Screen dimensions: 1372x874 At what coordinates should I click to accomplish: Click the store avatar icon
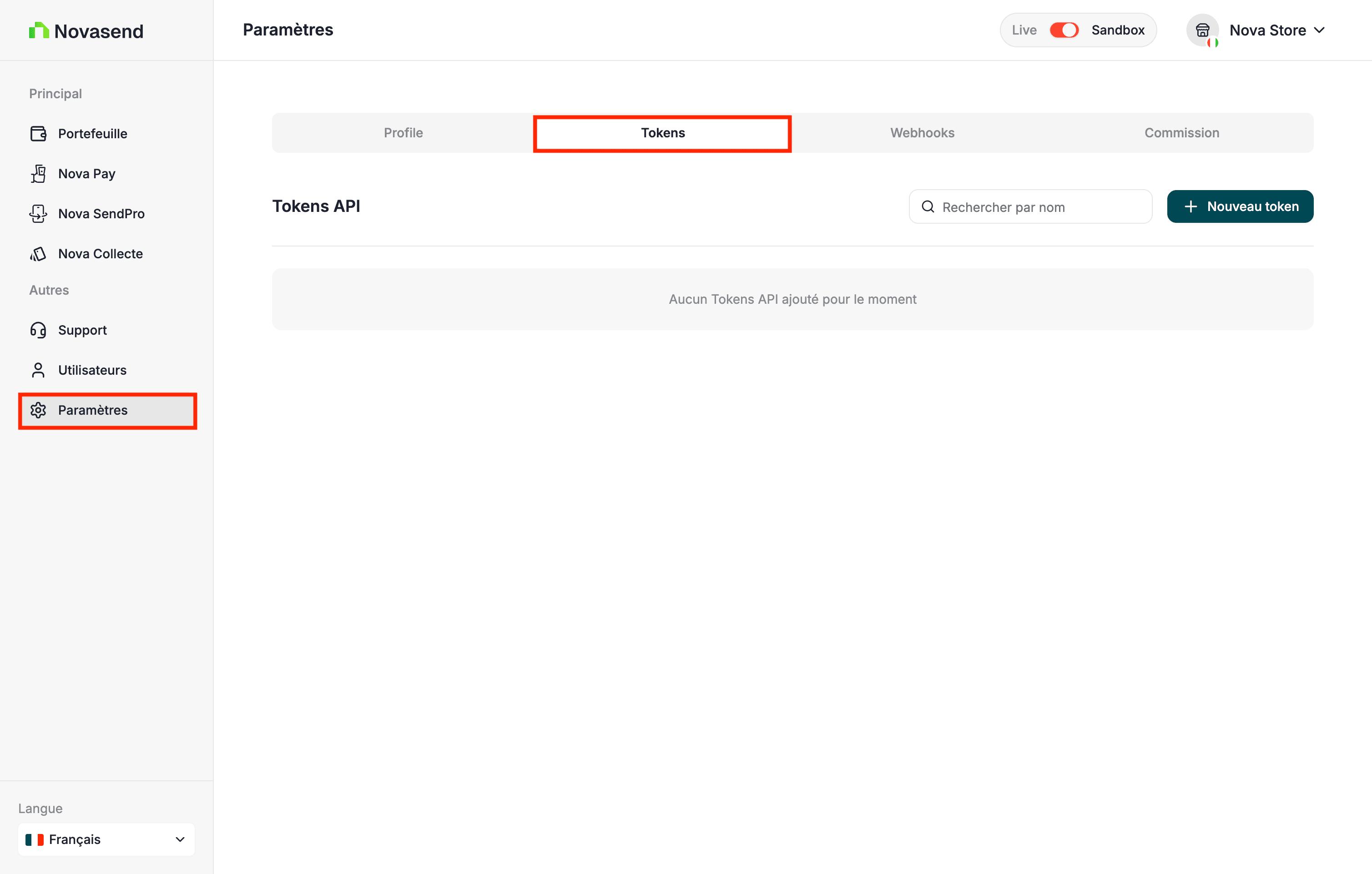click(x=1202, y=30)
